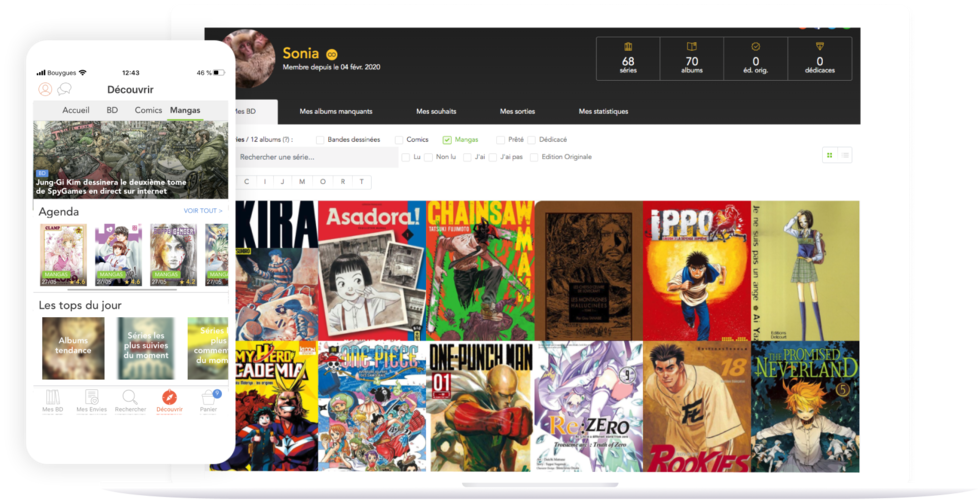
Task: Open the chat bubbles icon in phone header
Action: (64, 90)
